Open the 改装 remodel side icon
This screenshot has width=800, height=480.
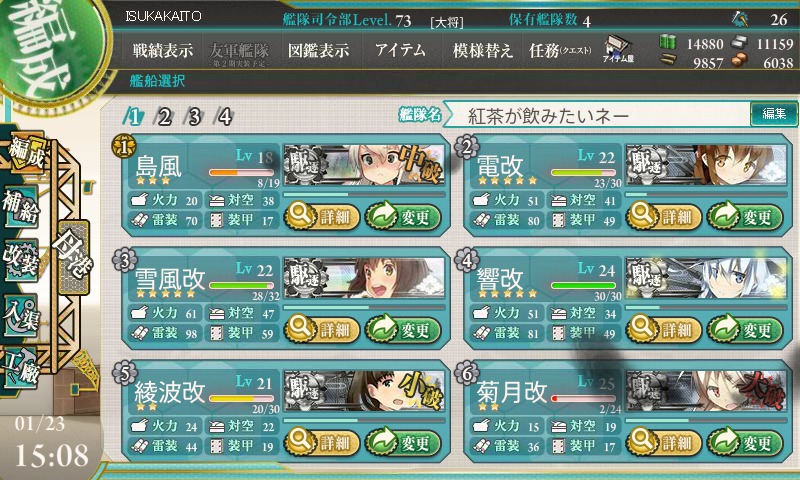click(21, 260)
